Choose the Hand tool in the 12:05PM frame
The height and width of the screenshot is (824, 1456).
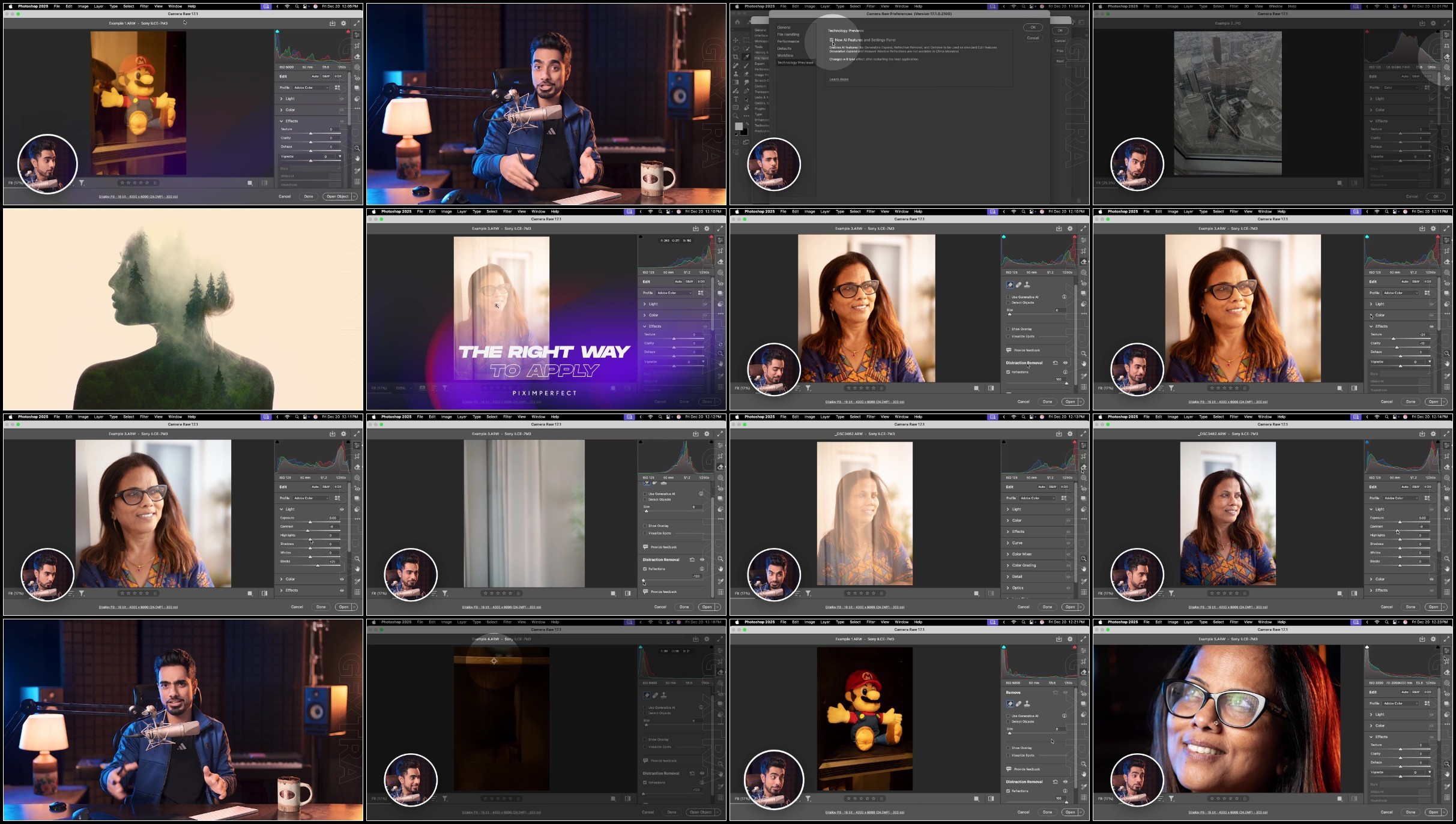tap(357, 158)
